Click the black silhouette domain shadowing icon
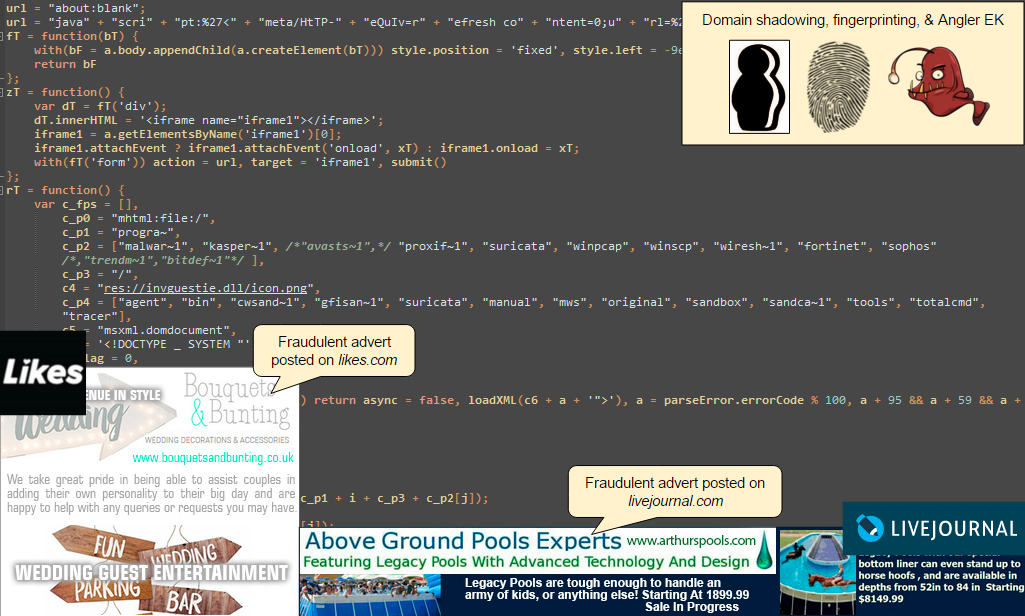Viewport: 1025px width, 616px height. click(x=759, y=87)
